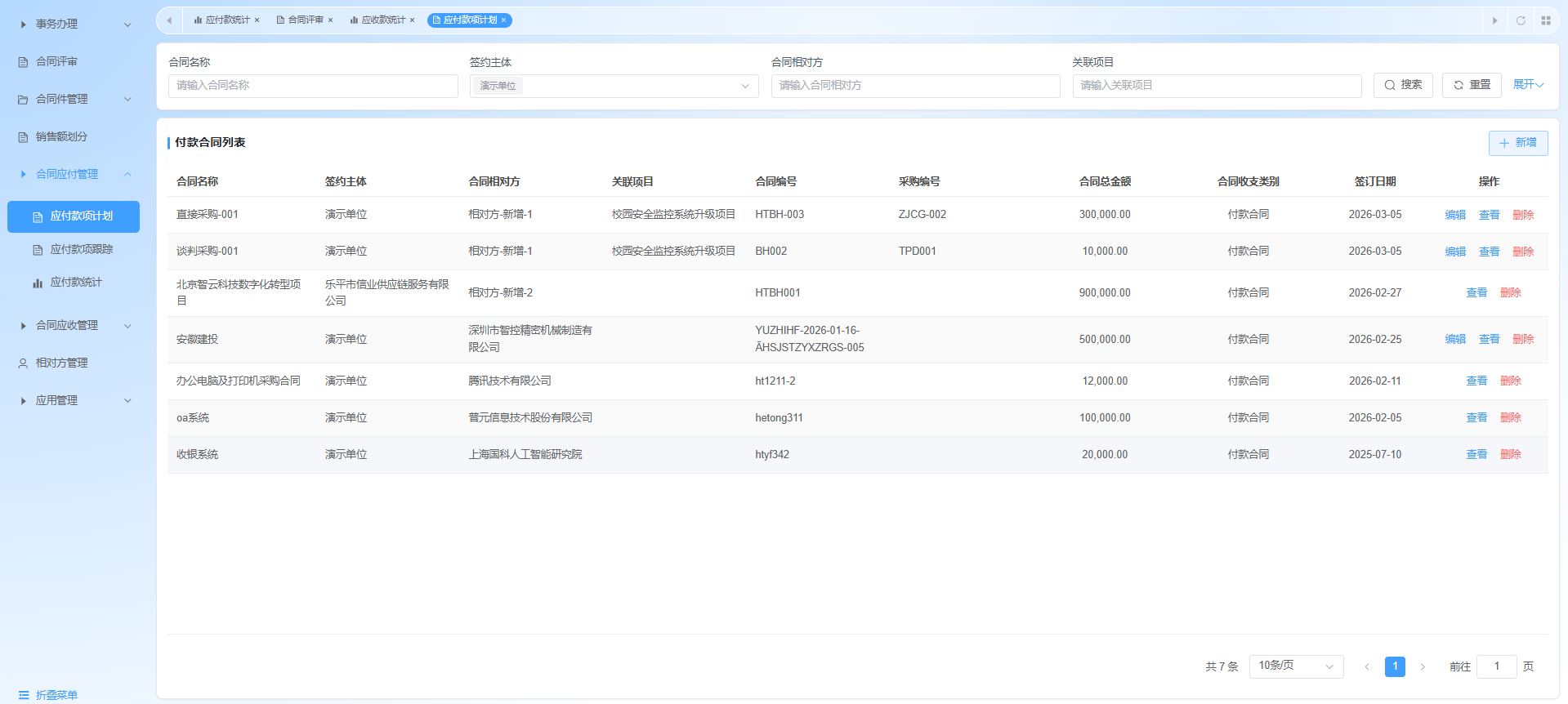This screenshot has height=704, width=1568.
Task: Delete the 北京智云科技数字化转型项目 row
Action: (x=1511, y=292)
